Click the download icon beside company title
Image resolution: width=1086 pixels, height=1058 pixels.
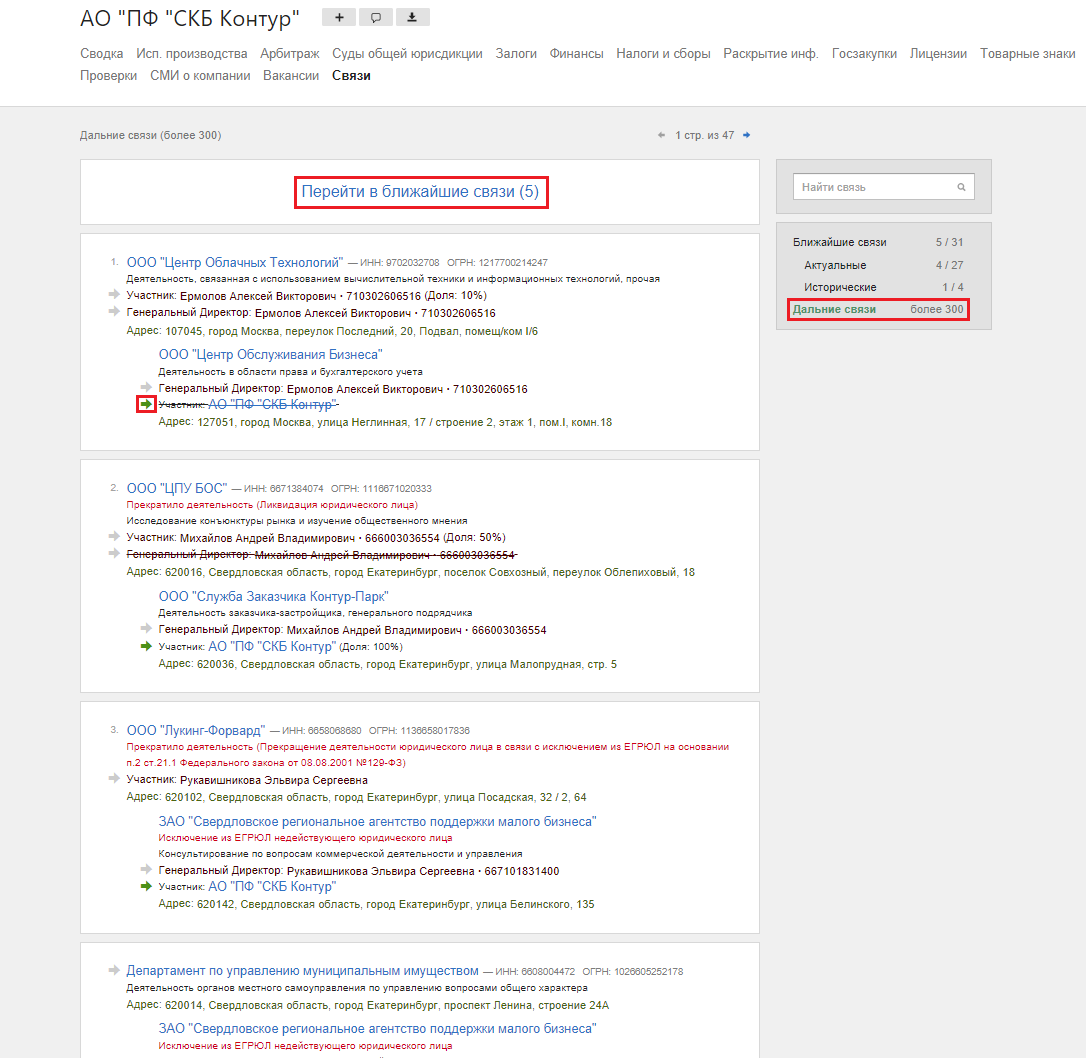(x=412, y=17)
